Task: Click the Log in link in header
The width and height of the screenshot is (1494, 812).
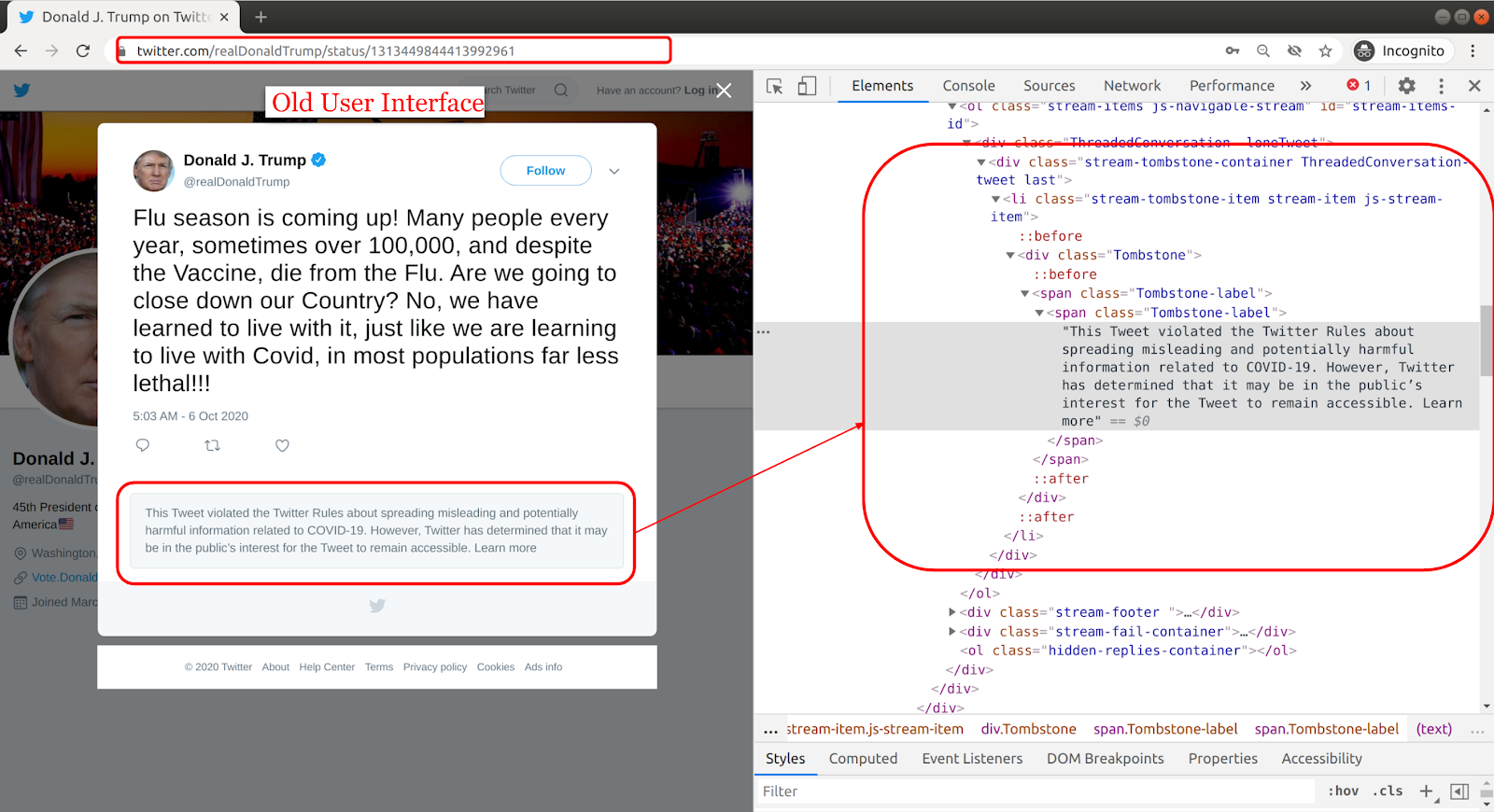Action: coord(698,91)
